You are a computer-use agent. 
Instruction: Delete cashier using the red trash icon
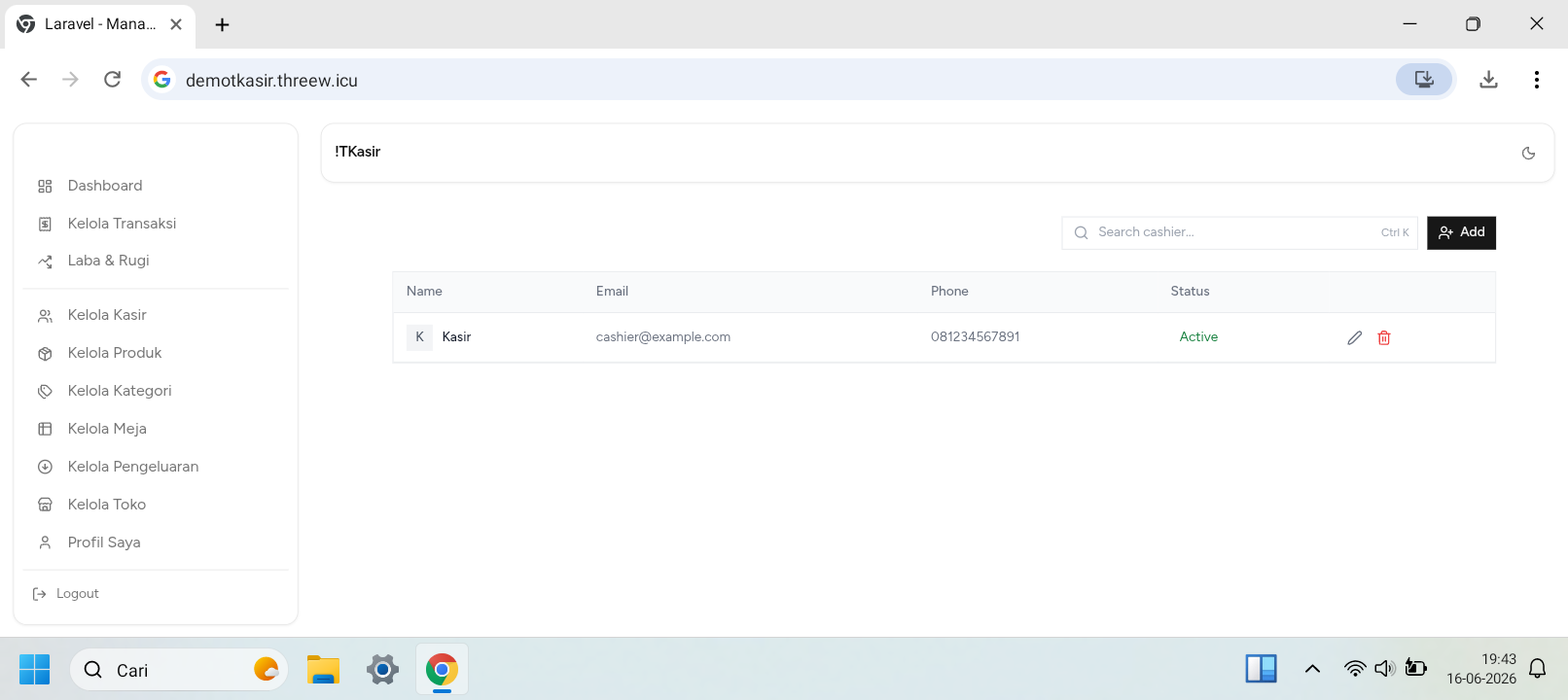tap(1384, 337)
